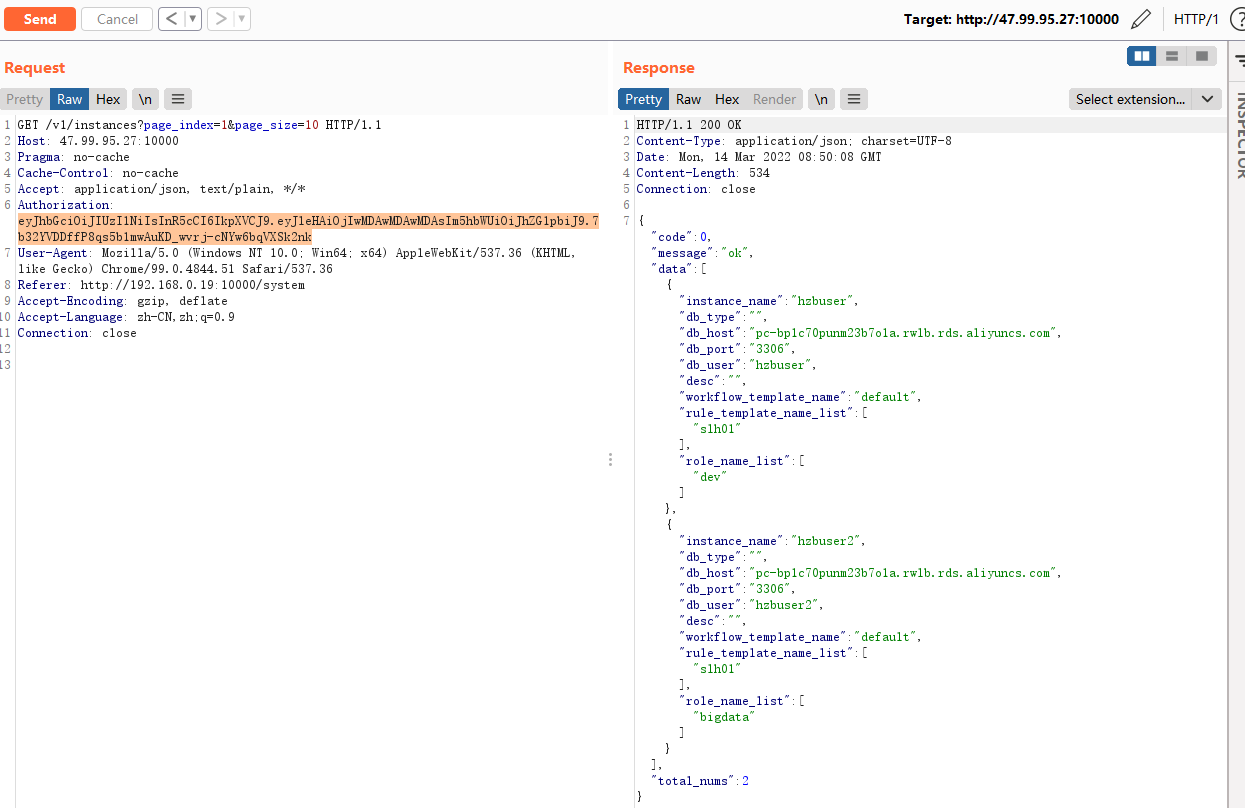Switch Response view to Raw tab
This screenshot has height=808, width=1245.
[x=688, y=99]
